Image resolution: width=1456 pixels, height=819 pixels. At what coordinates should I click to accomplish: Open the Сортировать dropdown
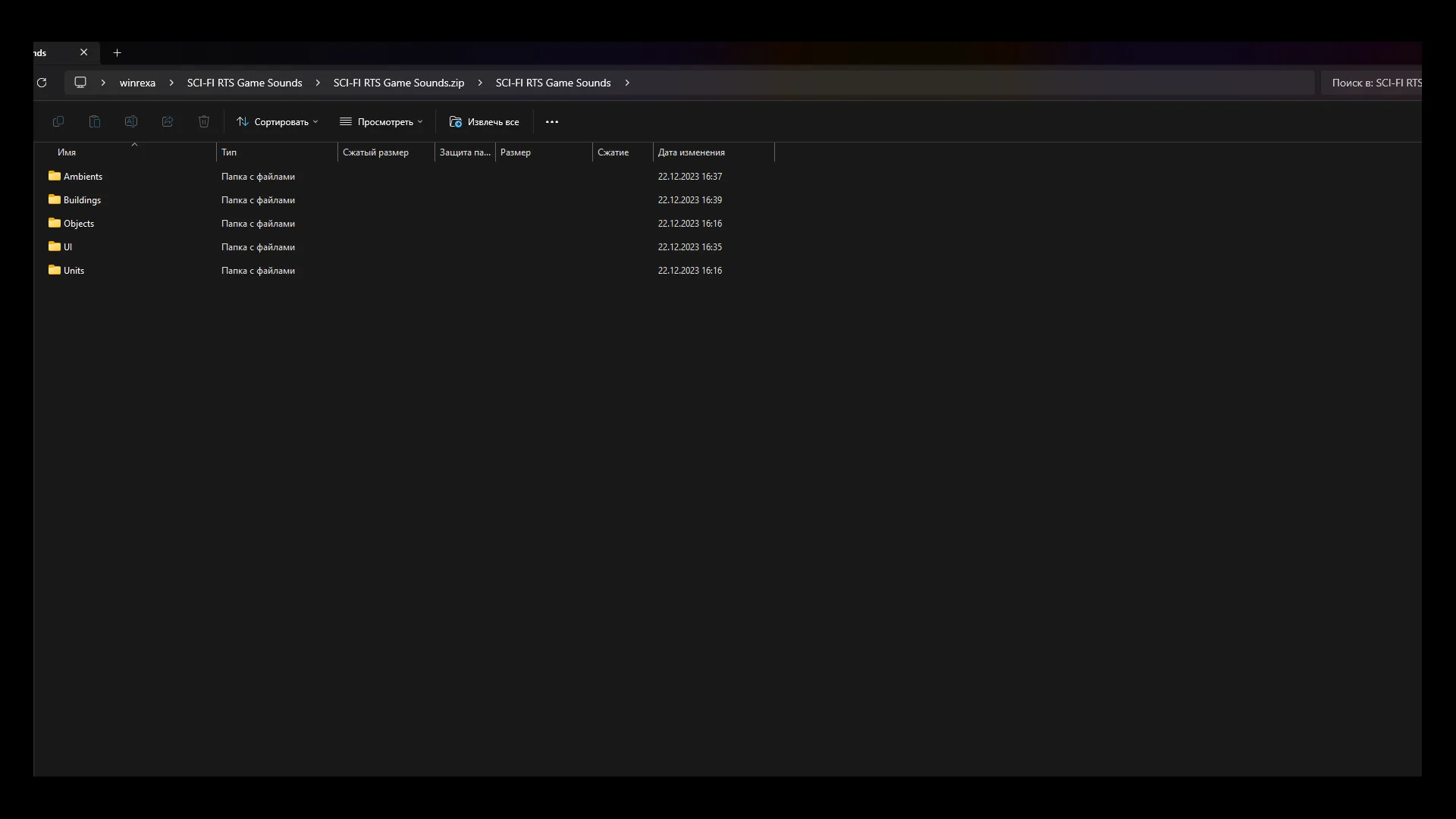(x=278, y=121)
